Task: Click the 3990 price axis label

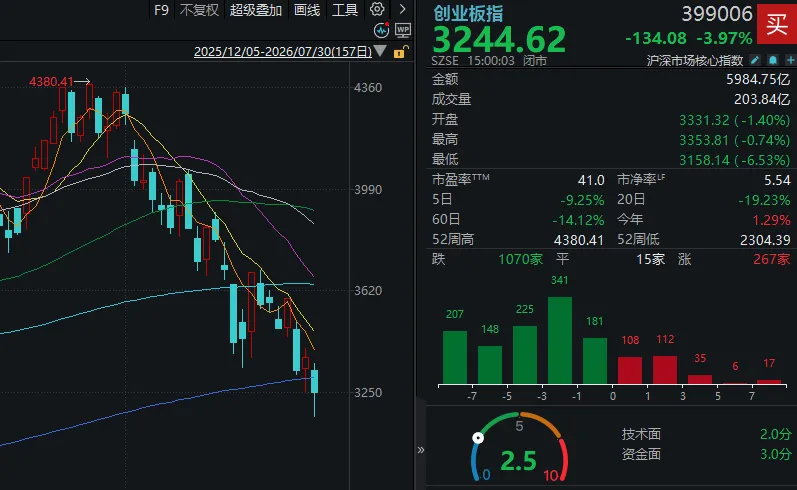Action: tap(368, 190)
